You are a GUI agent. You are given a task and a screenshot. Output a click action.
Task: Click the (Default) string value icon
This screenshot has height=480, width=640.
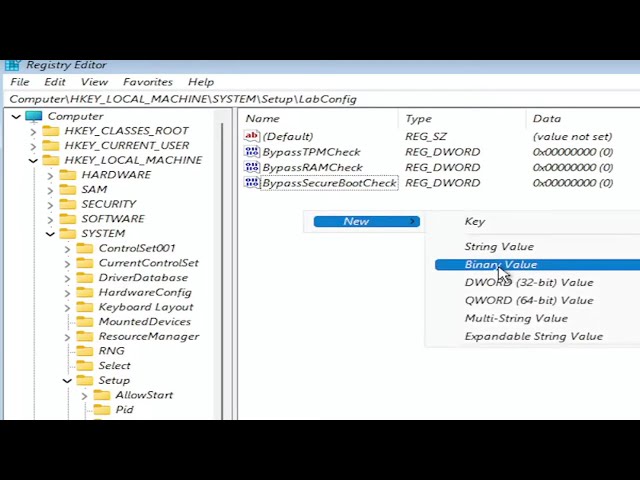click(251, 136)
